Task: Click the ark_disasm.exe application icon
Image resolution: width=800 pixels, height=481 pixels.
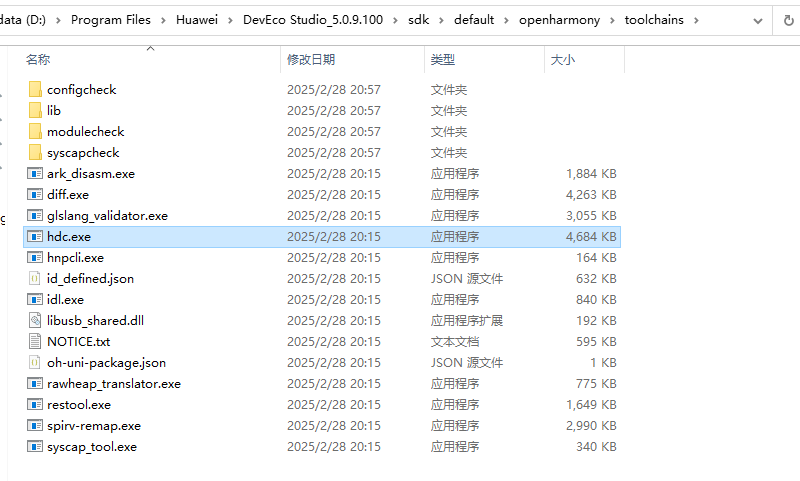Action: (35, 173)
